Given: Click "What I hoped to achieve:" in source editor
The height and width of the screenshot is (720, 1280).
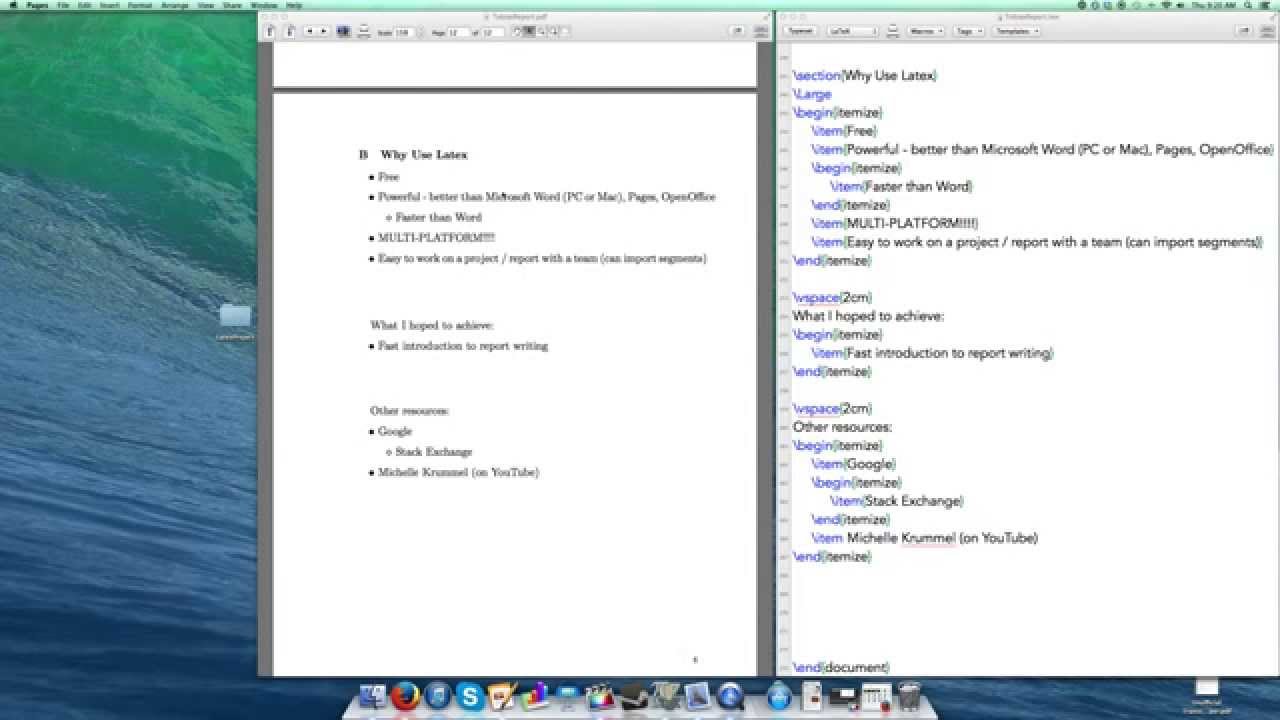Looking at the screenshot, I should [868, 316].
